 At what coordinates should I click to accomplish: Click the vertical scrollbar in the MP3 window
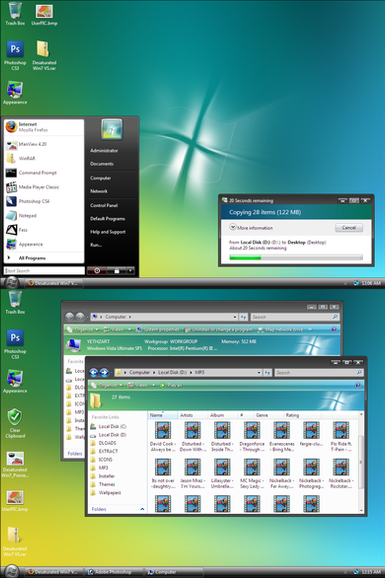(x=361, y=463)
